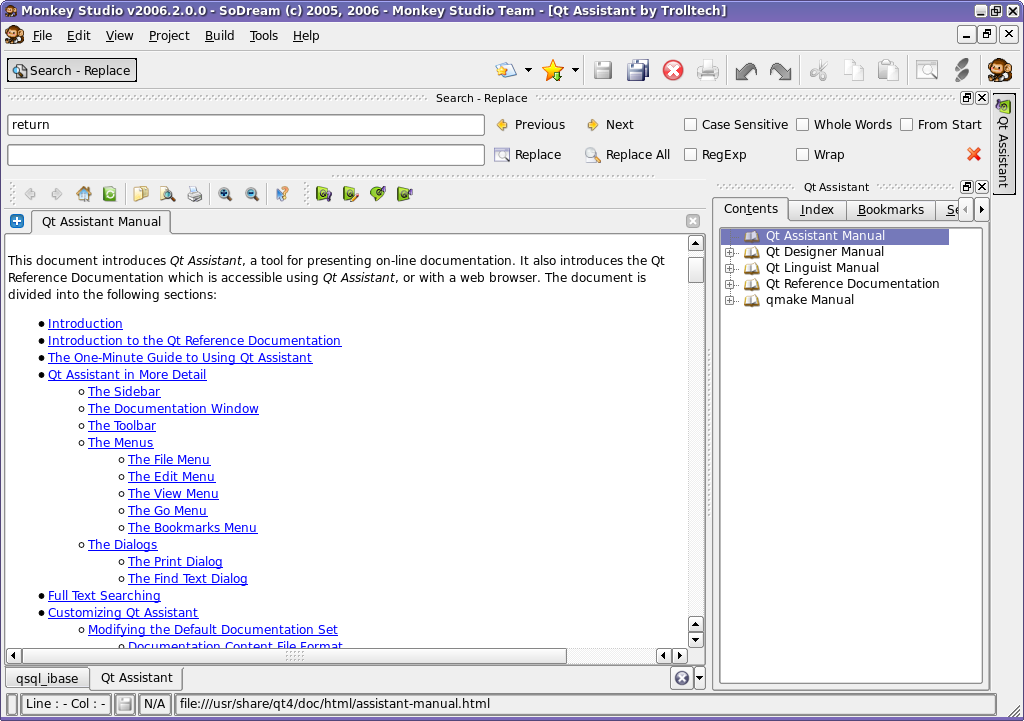Enable the Case Sensitive checkbox
This screenshot has height=721, width=1024.
(690, 125)
